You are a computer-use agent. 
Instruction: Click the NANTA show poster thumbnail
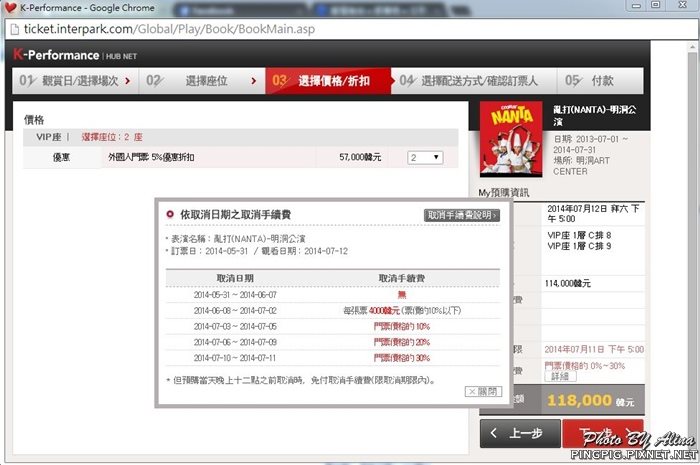[x=511, y=139]
